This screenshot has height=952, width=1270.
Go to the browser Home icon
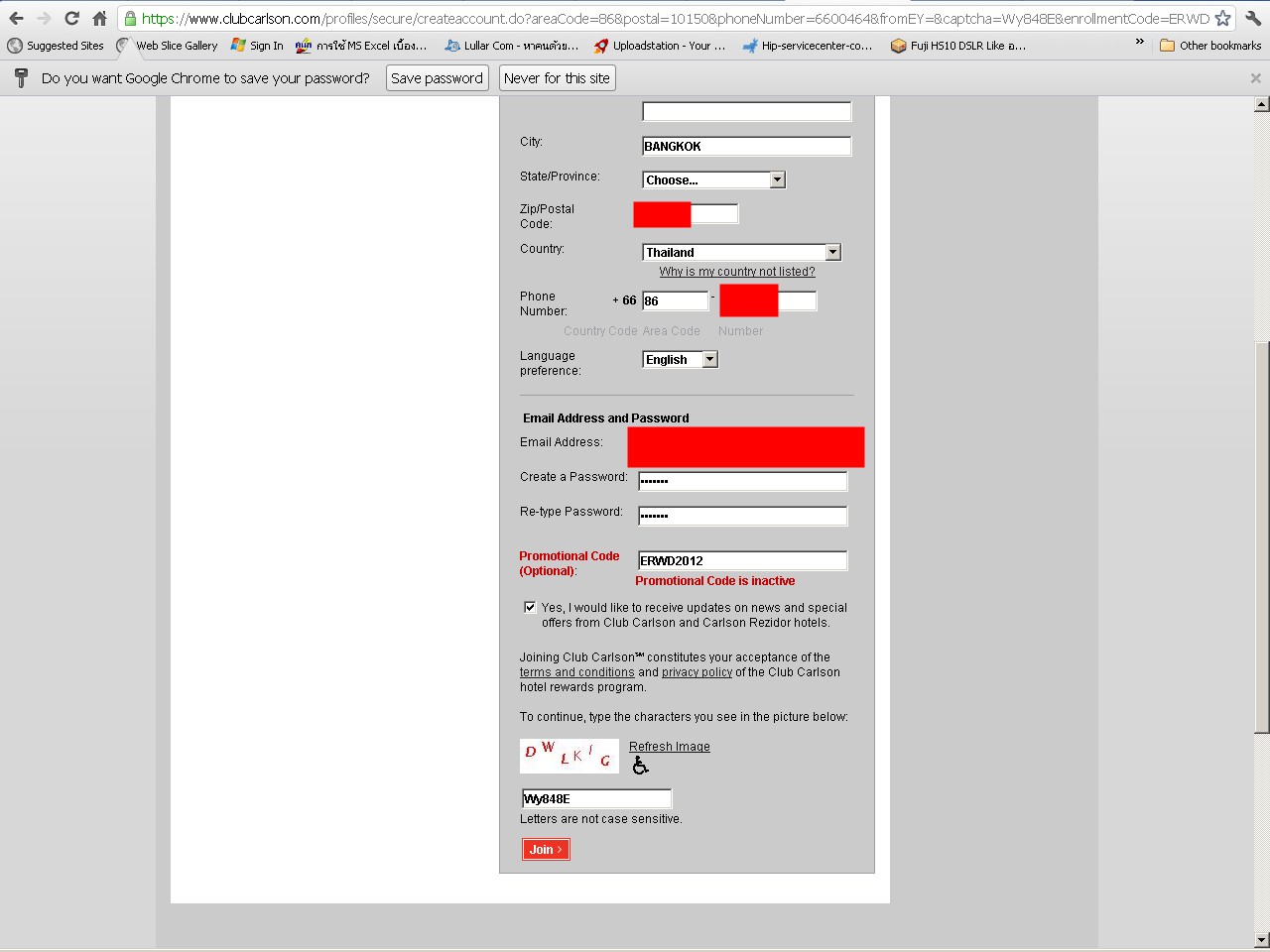99,18
